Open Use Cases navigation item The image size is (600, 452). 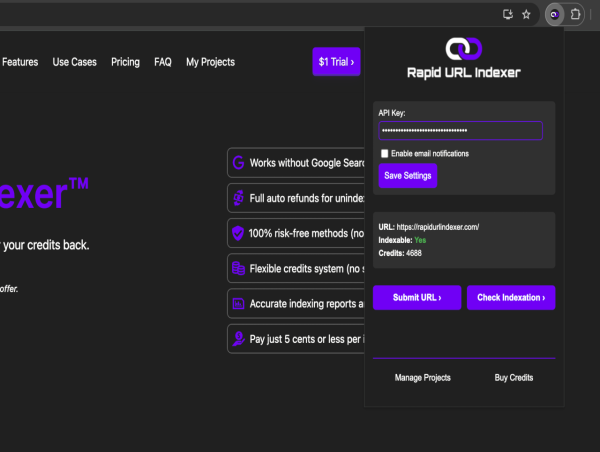point(75,62)
